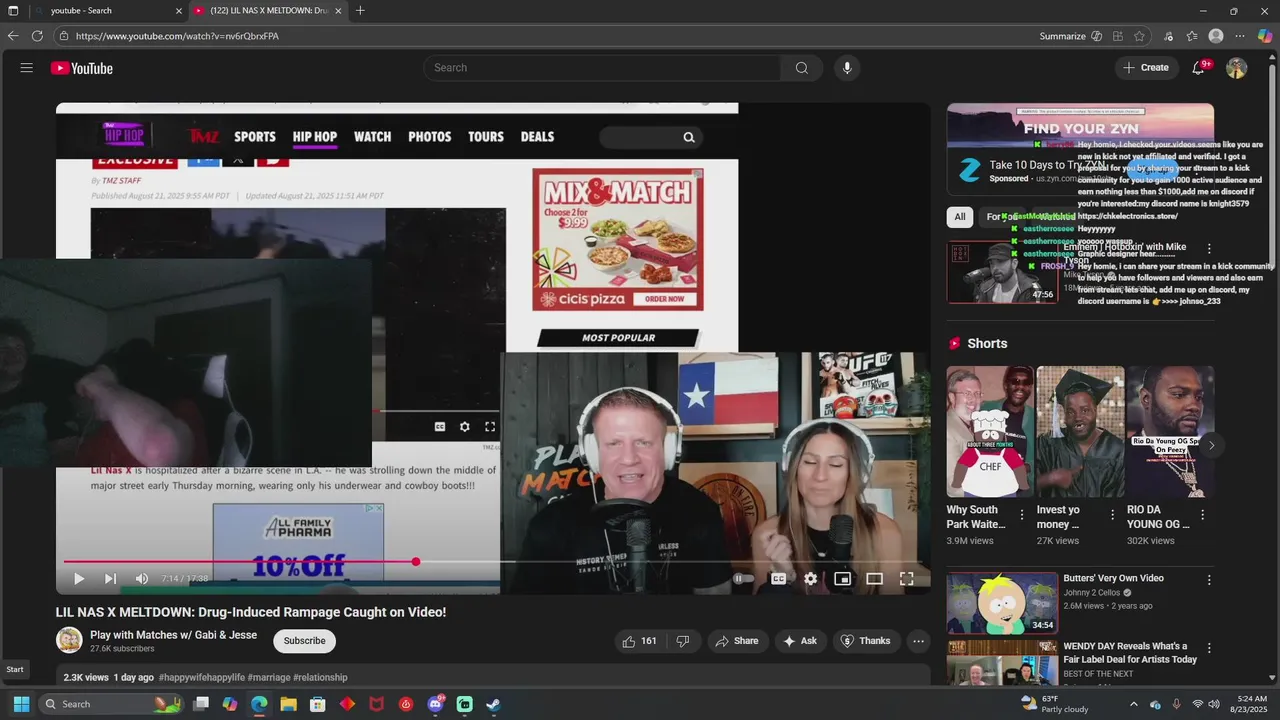The image size is (1280, 720).
Task: Open options for Butters' Very Own Video
Action: pyautogui.click(x=1209, y=580)
